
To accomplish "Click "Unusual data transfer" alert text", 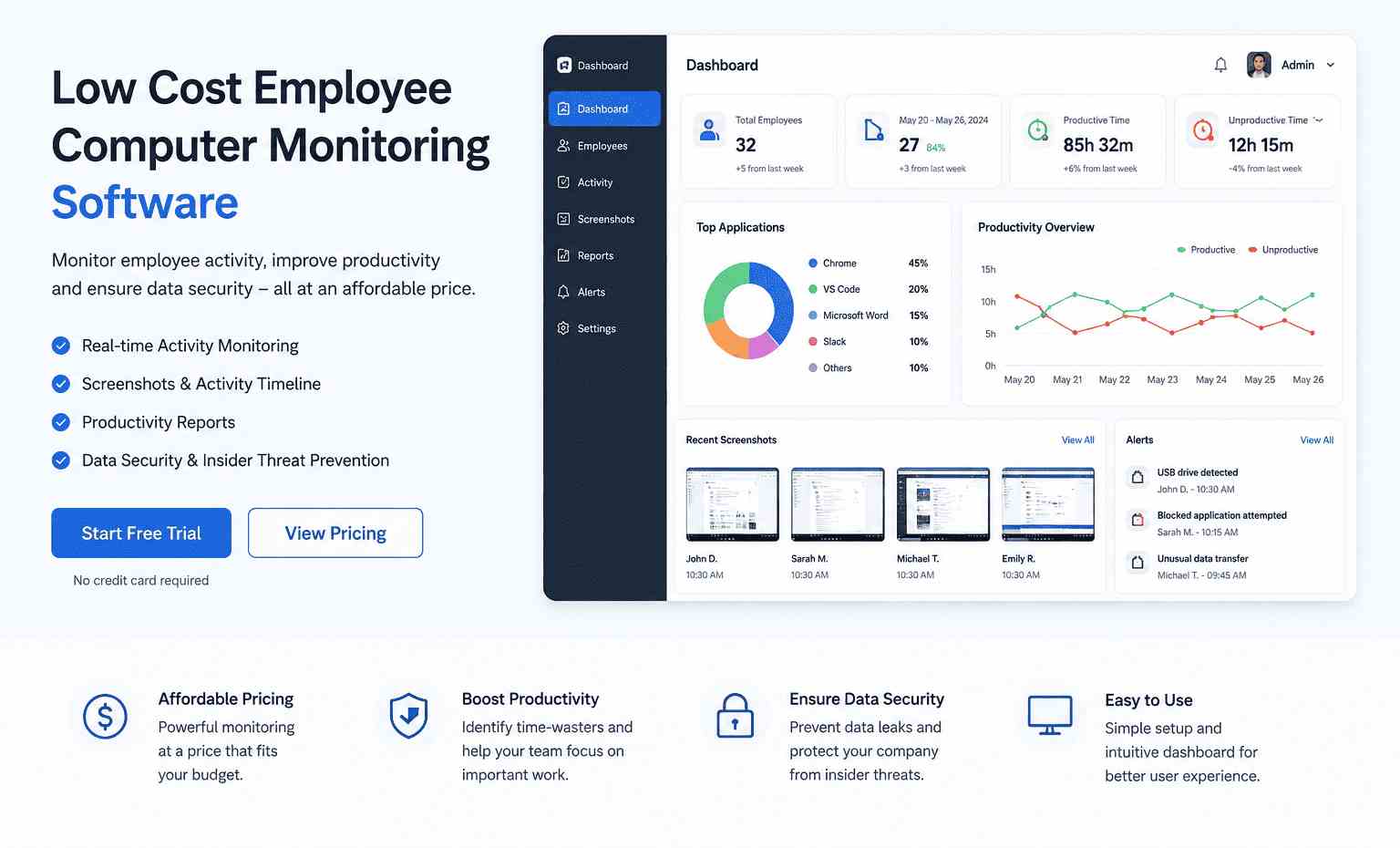I will pyautogui.click(x=1202, y=558).
